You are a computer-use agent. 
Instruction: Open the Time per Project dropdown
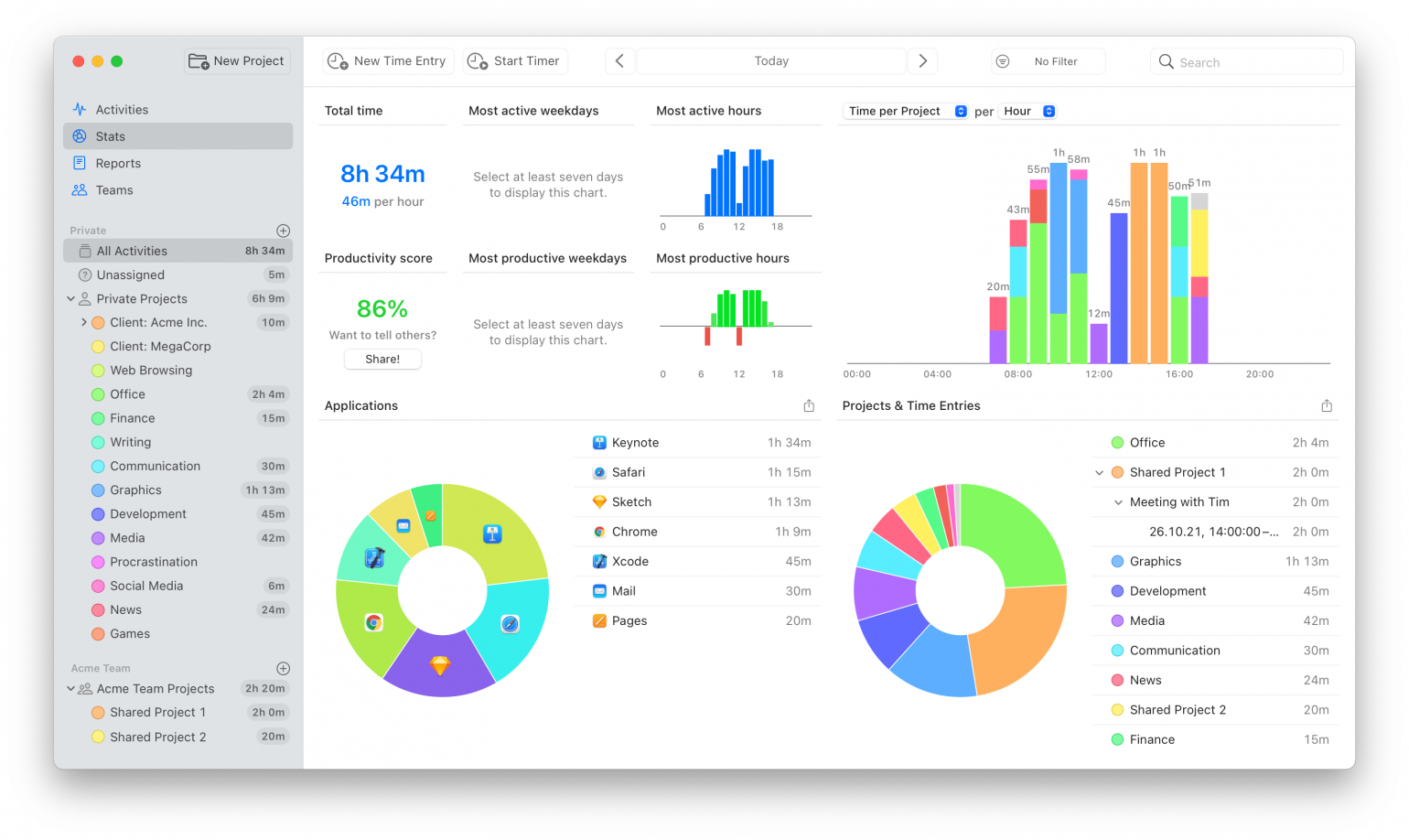905,110
